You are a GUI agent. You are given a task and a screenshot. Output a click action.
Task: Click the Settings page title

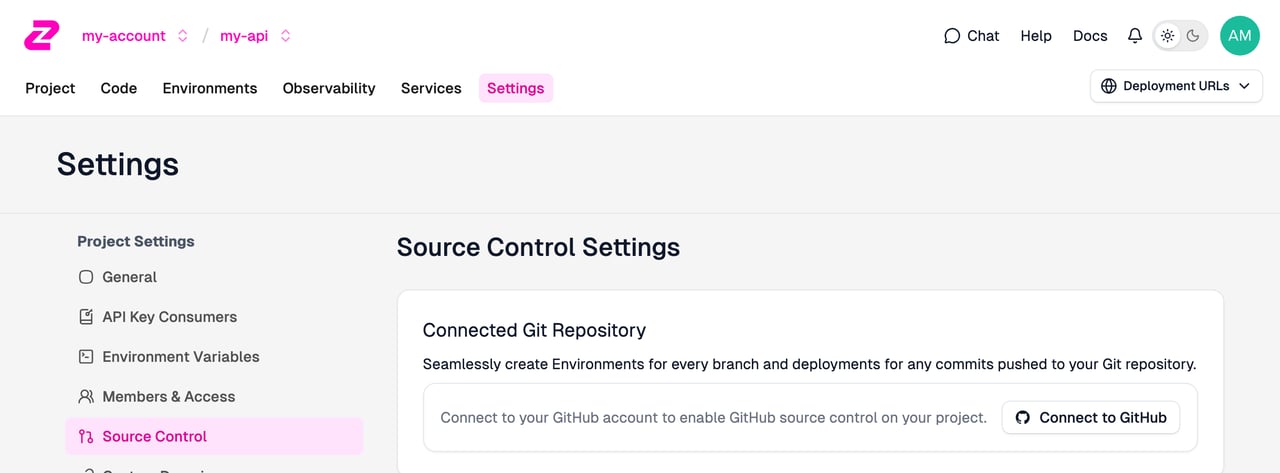(x=118, y=164)
